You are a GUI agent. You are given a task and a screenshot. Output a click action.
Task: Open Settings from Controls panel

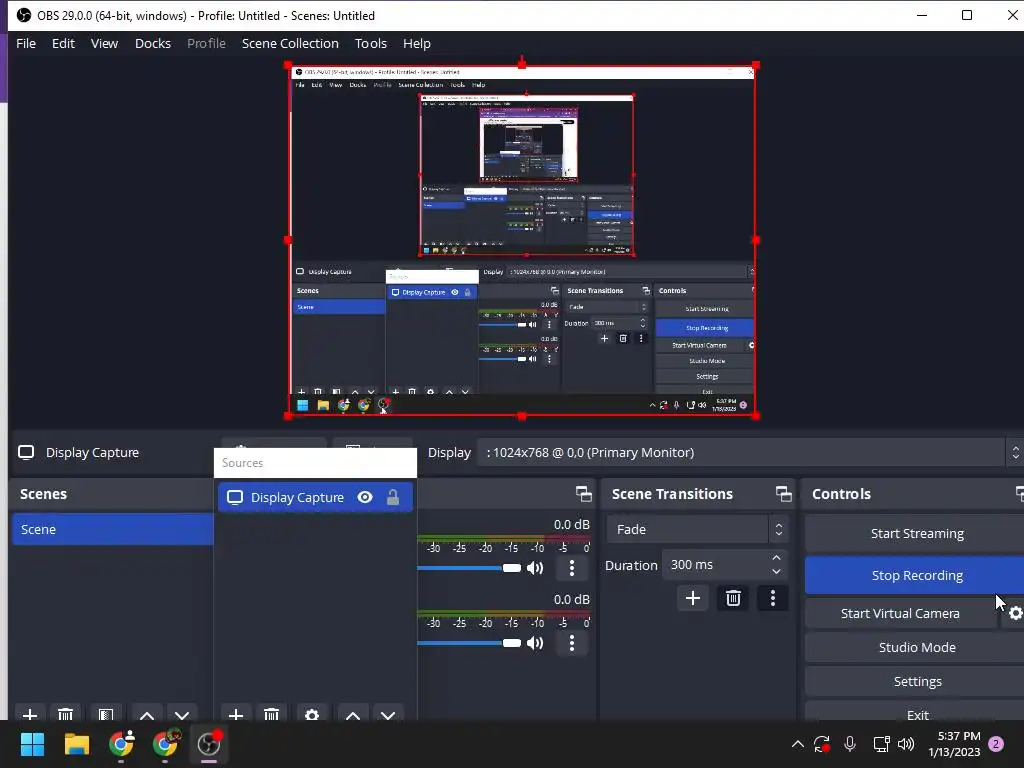click(916, 681)
